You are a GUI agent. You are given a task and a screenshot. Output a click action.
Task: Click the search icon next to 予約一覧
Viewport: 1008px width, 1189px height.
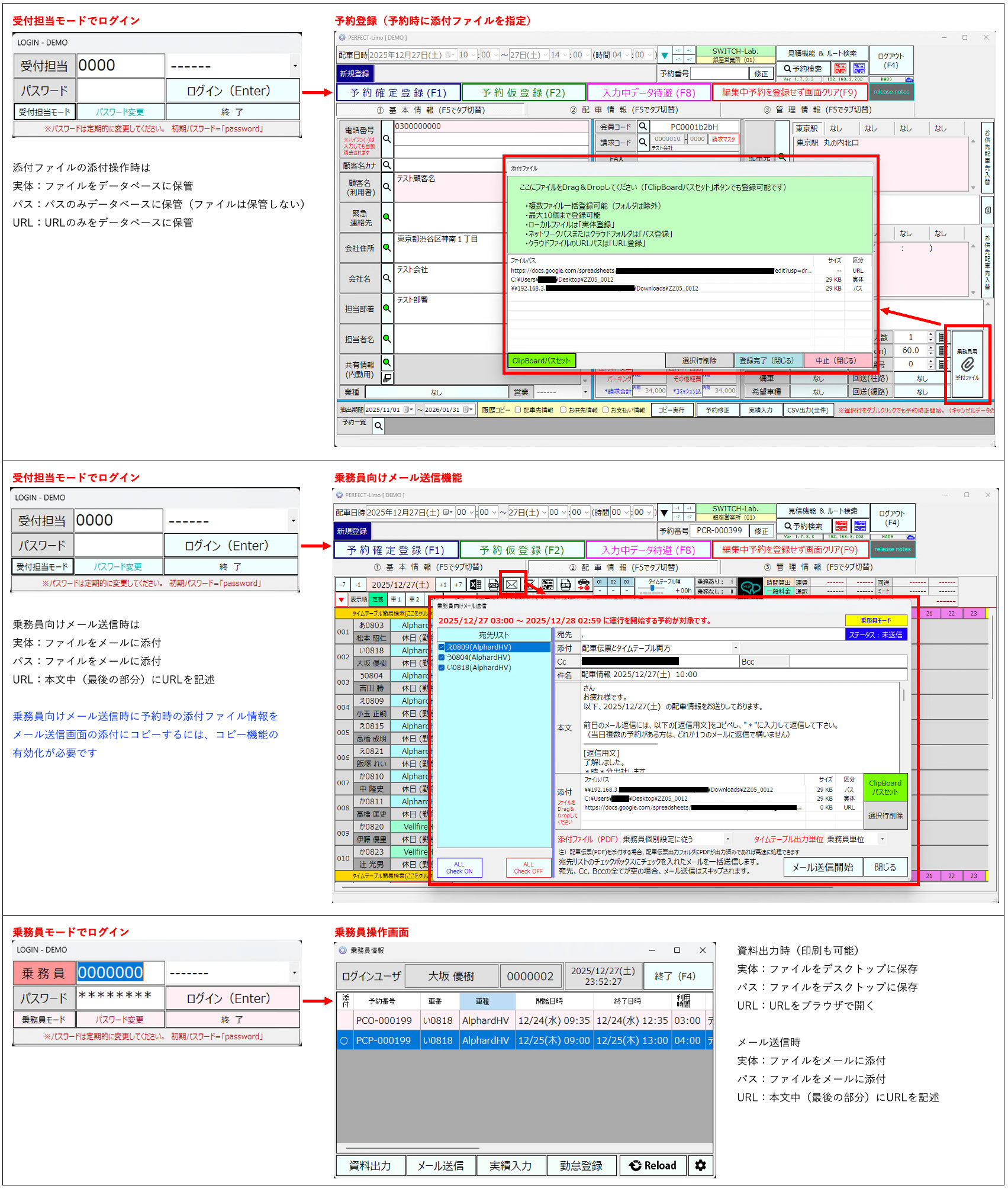378,426
